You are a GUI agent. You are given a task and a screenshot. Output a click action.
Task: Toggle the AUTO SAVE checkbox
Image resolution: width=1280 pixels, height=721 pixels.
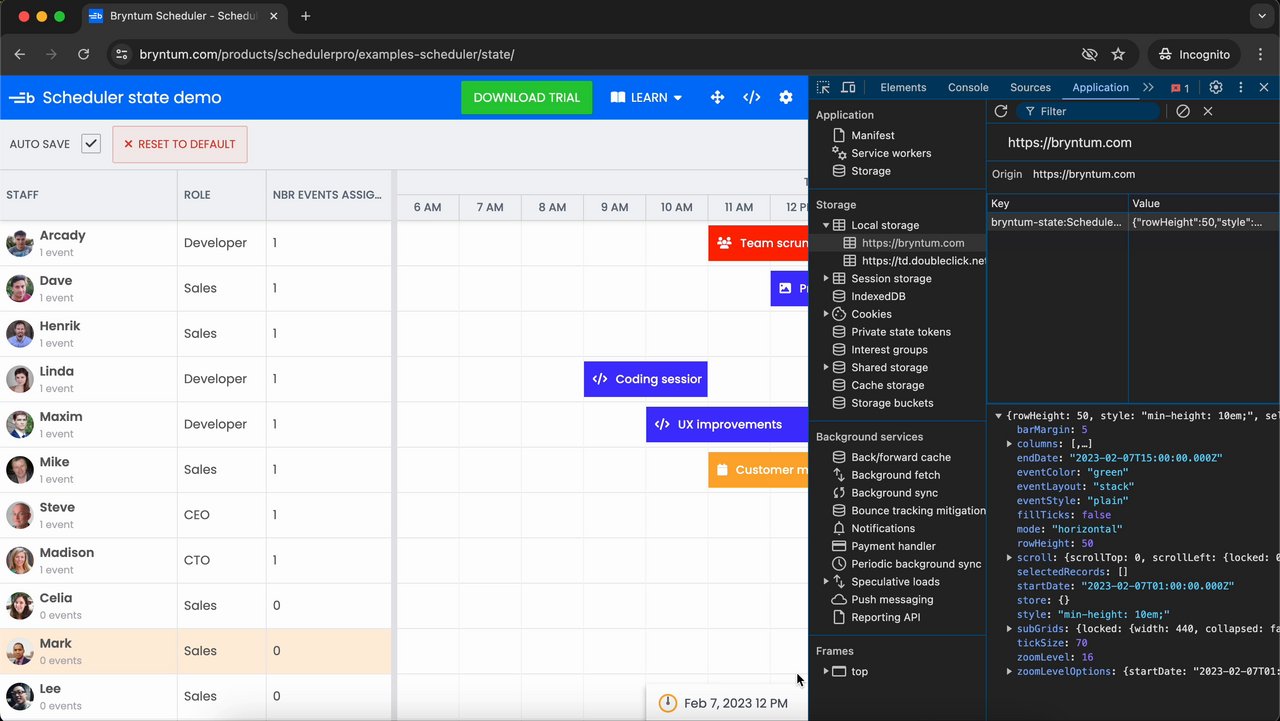point(91,144)
